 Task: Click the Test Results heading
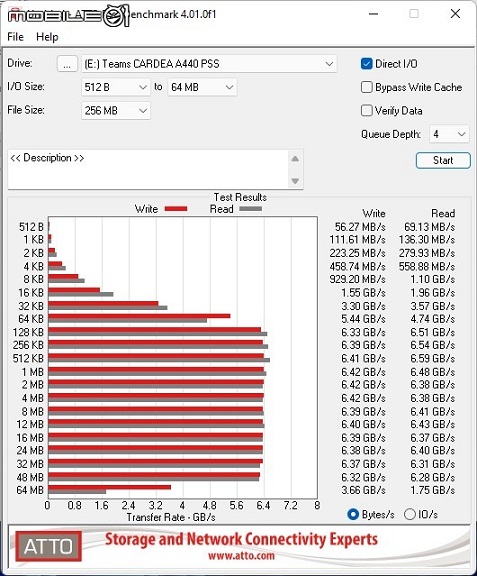click(x=240, y=197)
